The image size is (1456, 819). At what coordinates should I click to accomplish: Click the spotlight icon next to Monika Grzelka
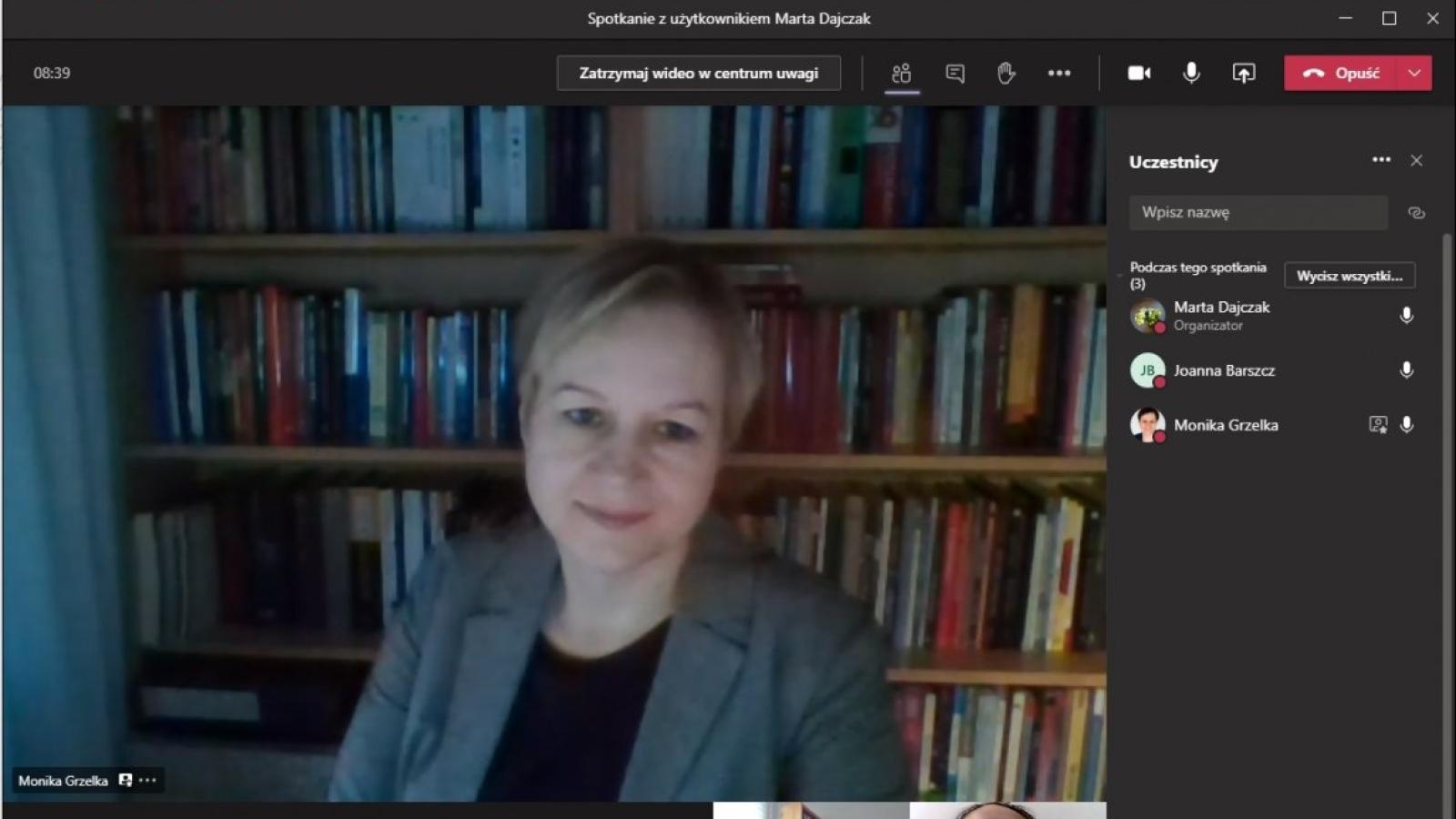coord(1378,424)
